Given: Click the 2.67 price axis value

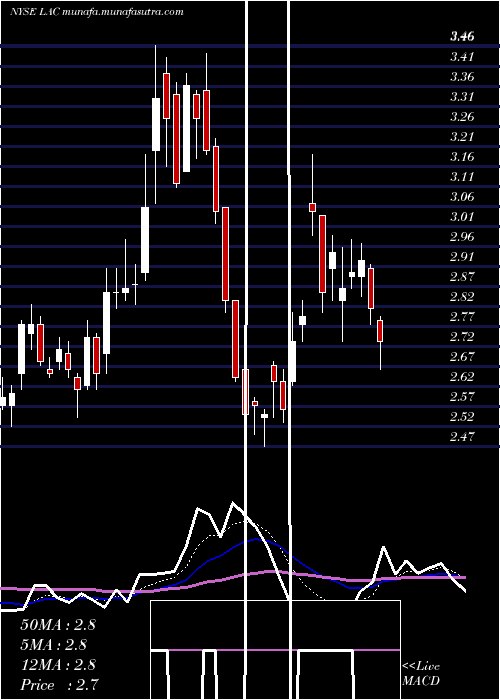Looking at the screenshot, I should click(x=462, y=357).
